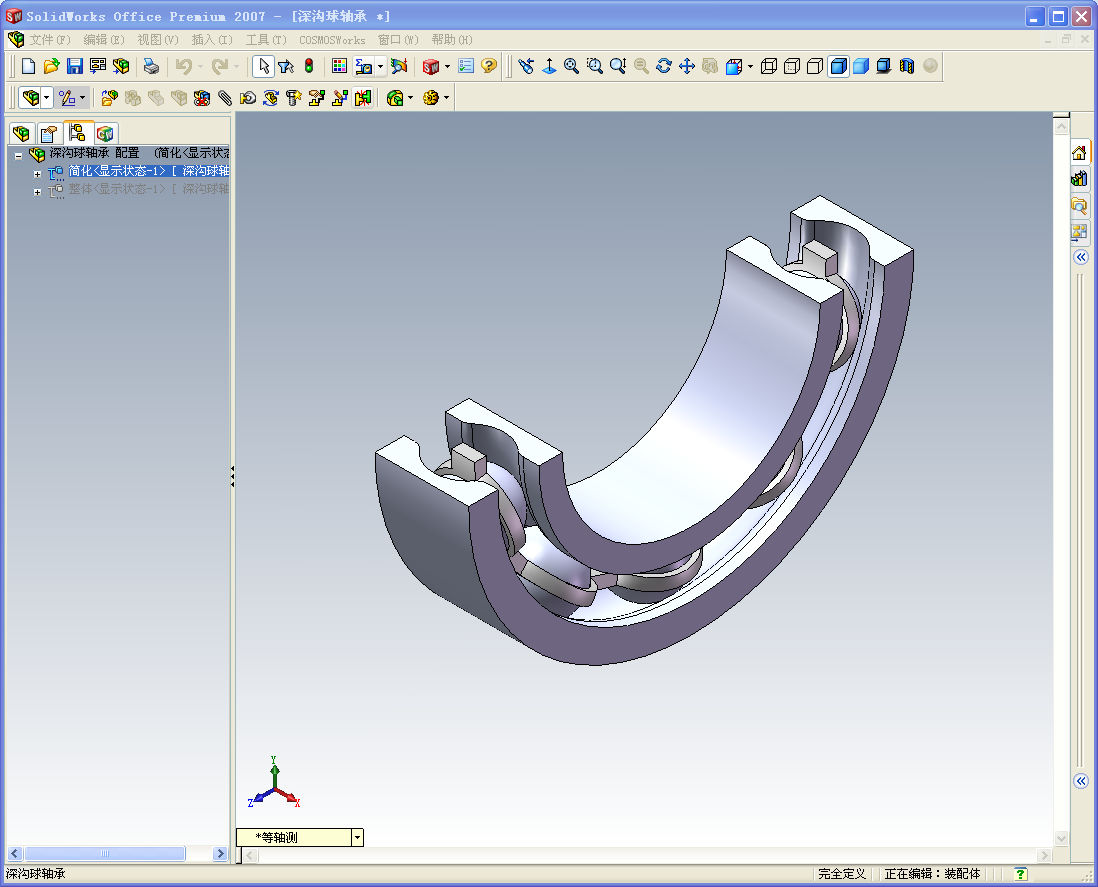Activate the Zoom to Area icon

[595, 67]
